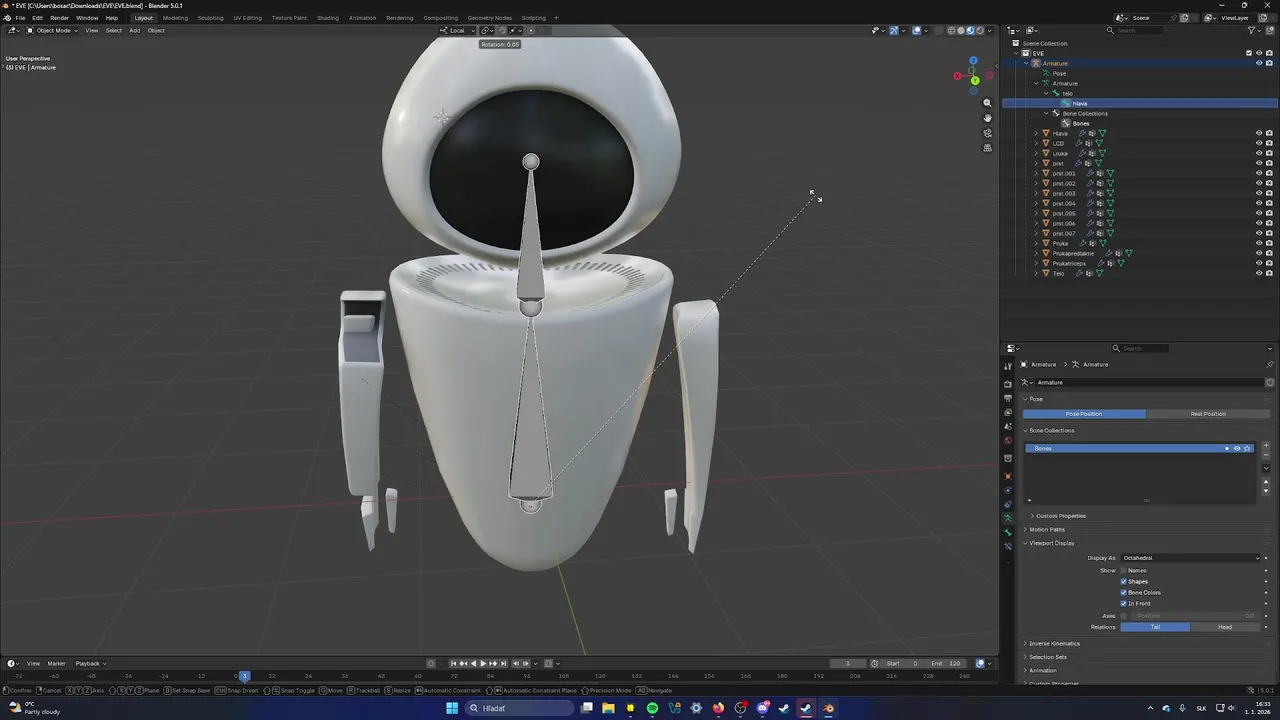This screenshot has height=720, width=1280.
Task: Open the viewport Select menu
Action: pyautogui.click(x=114, y=30)
